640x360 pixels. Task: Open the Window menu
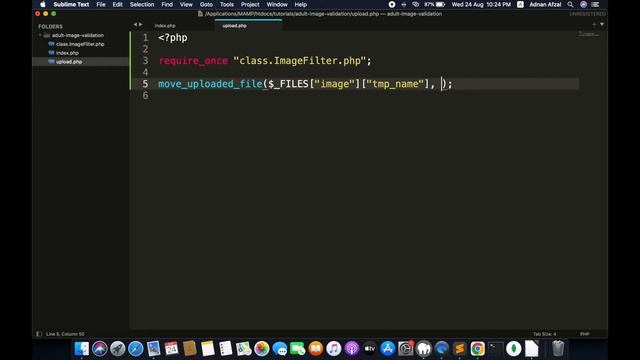pos(277,4)
